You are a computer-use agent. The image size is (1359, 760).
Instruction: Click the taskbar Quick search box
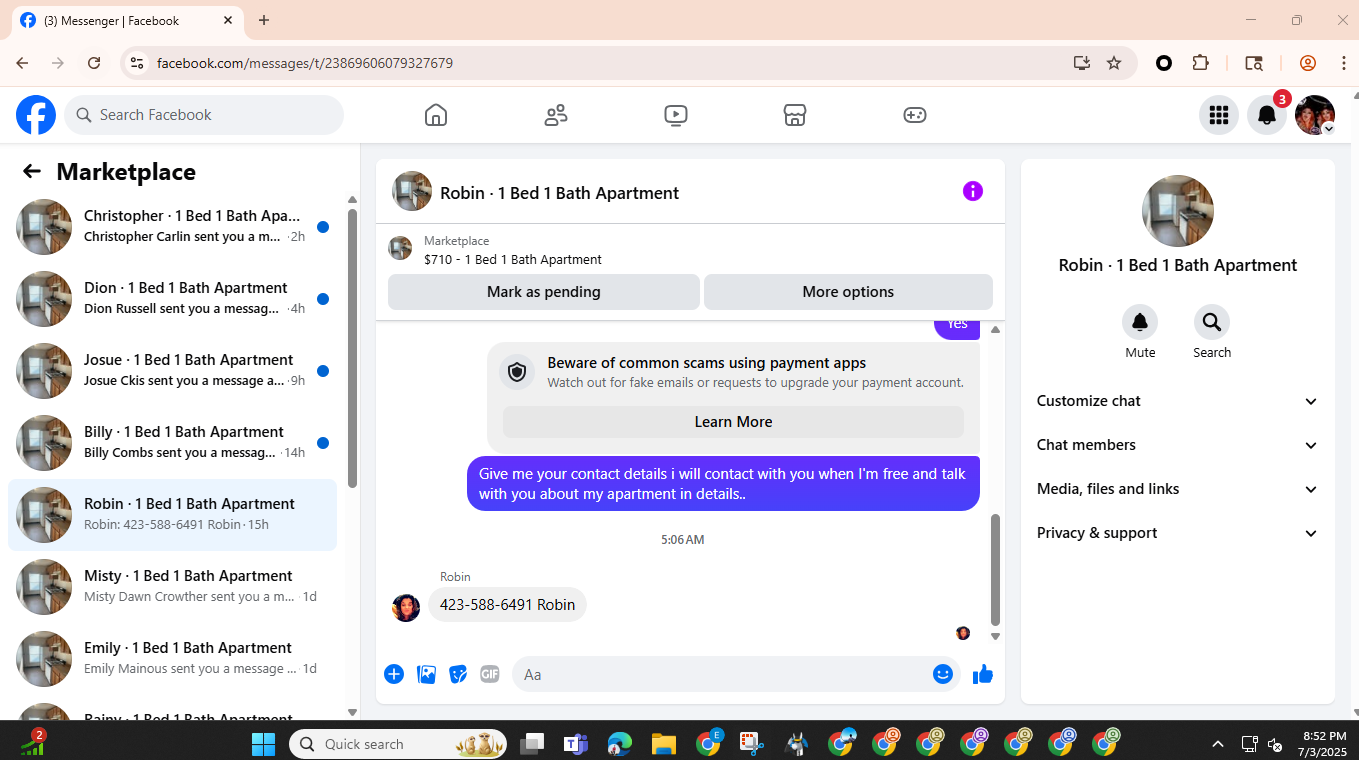398,744
